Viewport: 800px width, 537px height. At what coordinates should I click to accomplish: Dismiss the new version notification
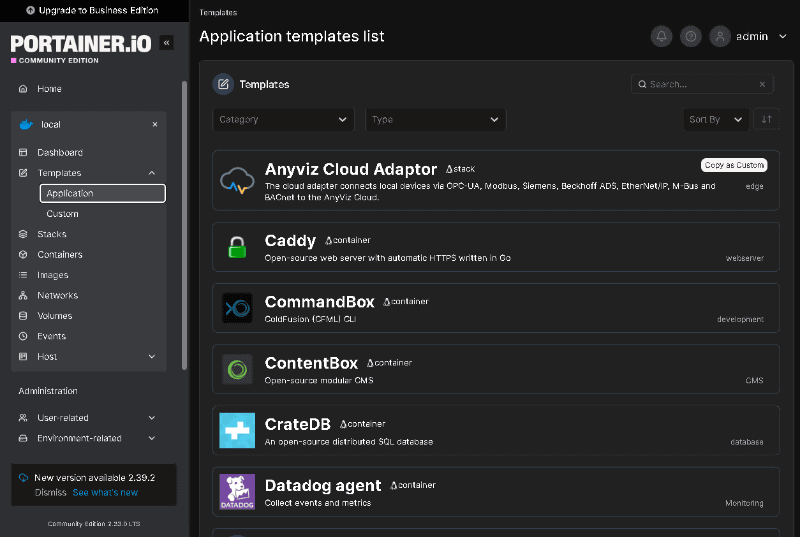coord(51,493)
